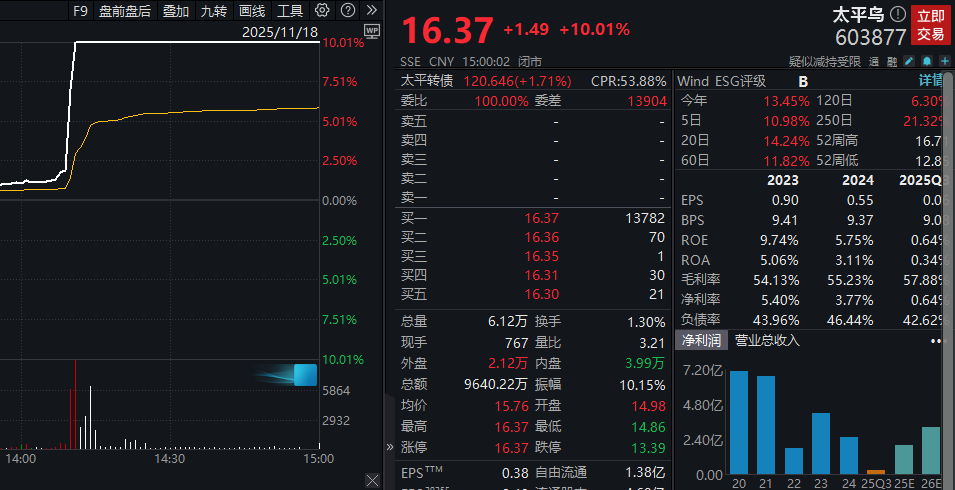This screenshot has width=955, height=490.
Task: Click the 通 connect tag
Action: point(874,61)
